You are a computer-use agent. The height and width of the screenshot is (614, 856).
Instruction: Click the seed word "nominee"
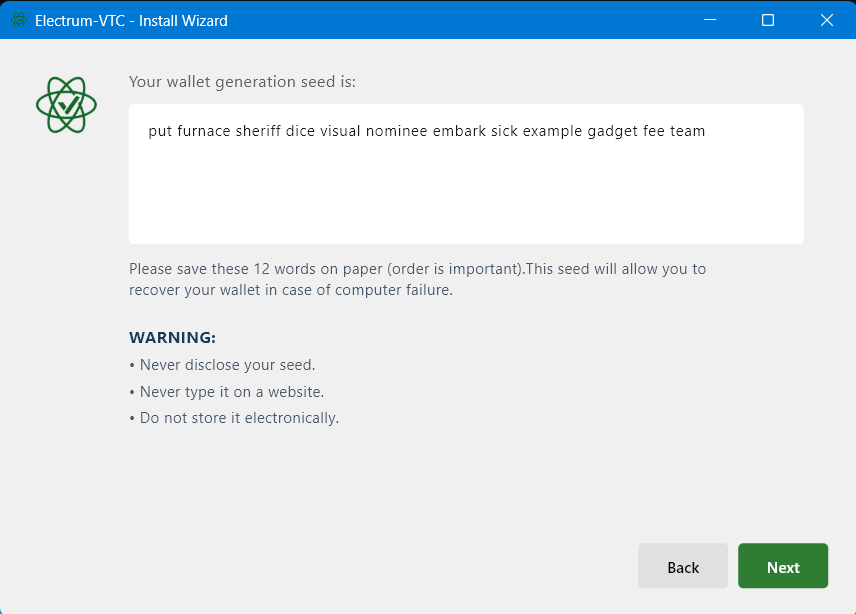[396, 131]
